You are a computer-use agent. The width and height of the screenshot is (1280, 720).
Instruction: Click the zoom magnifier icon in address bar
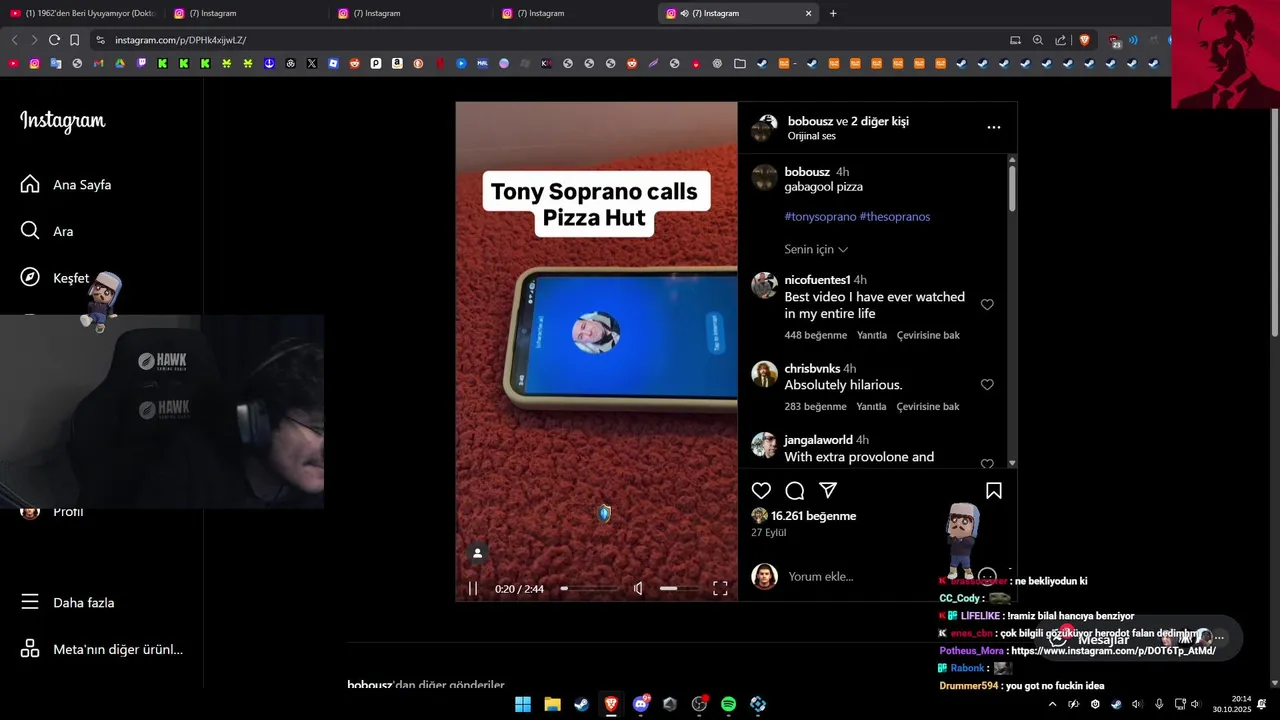pos(1038,40)
